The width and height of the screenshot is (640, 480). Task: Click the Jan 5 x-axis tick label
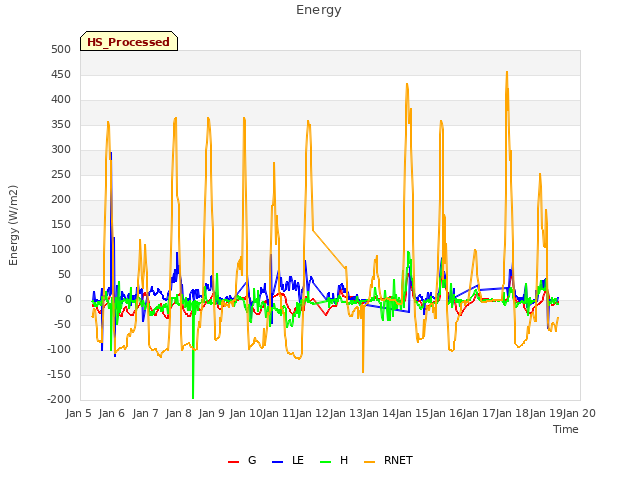pos(79,413)
